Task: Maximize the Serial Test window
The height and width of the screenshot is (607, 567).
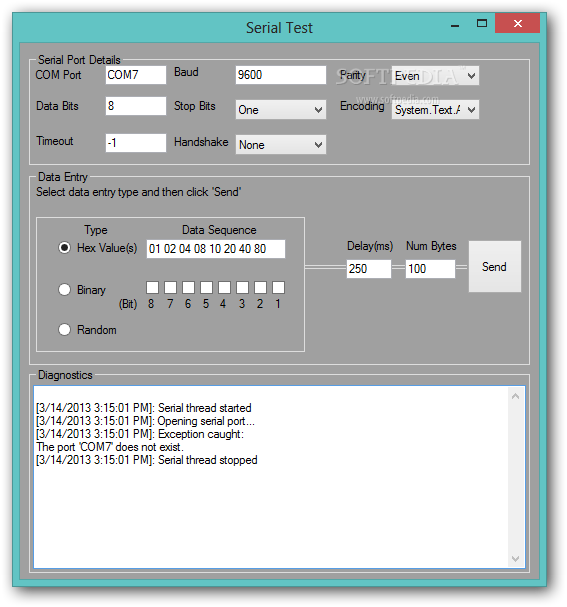Action: pos(482,24)
